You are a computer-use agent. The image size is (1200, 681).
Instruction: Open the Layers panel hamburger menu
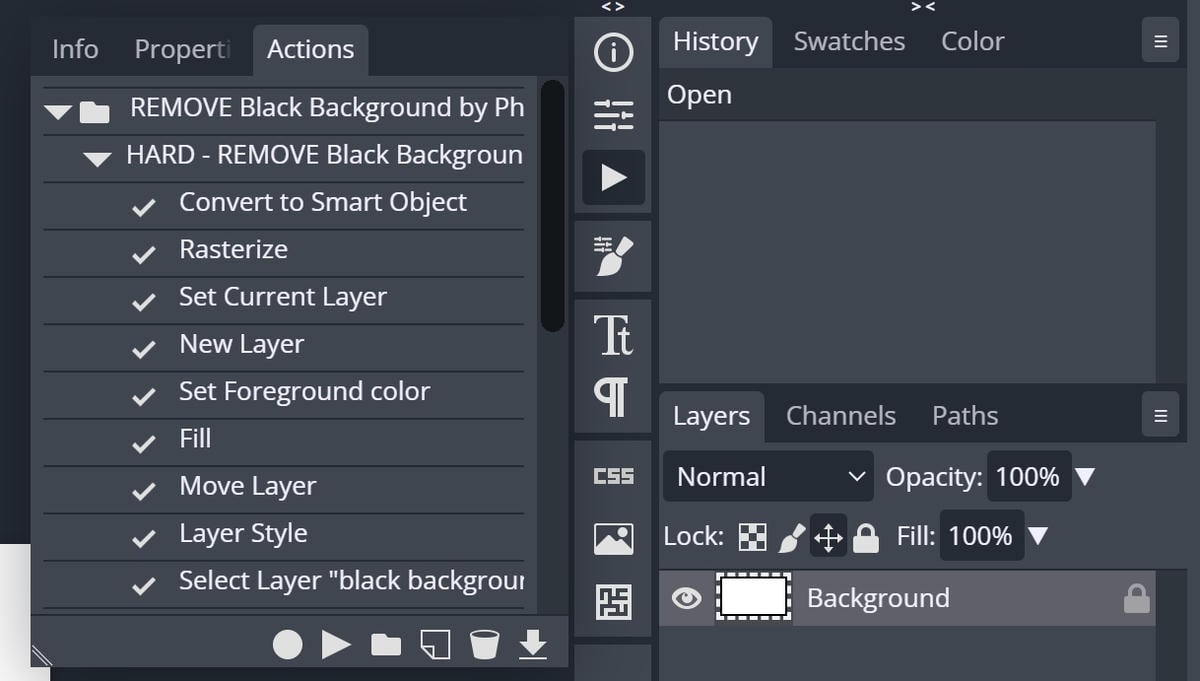pyautogui.click(x=1160, y=416)
